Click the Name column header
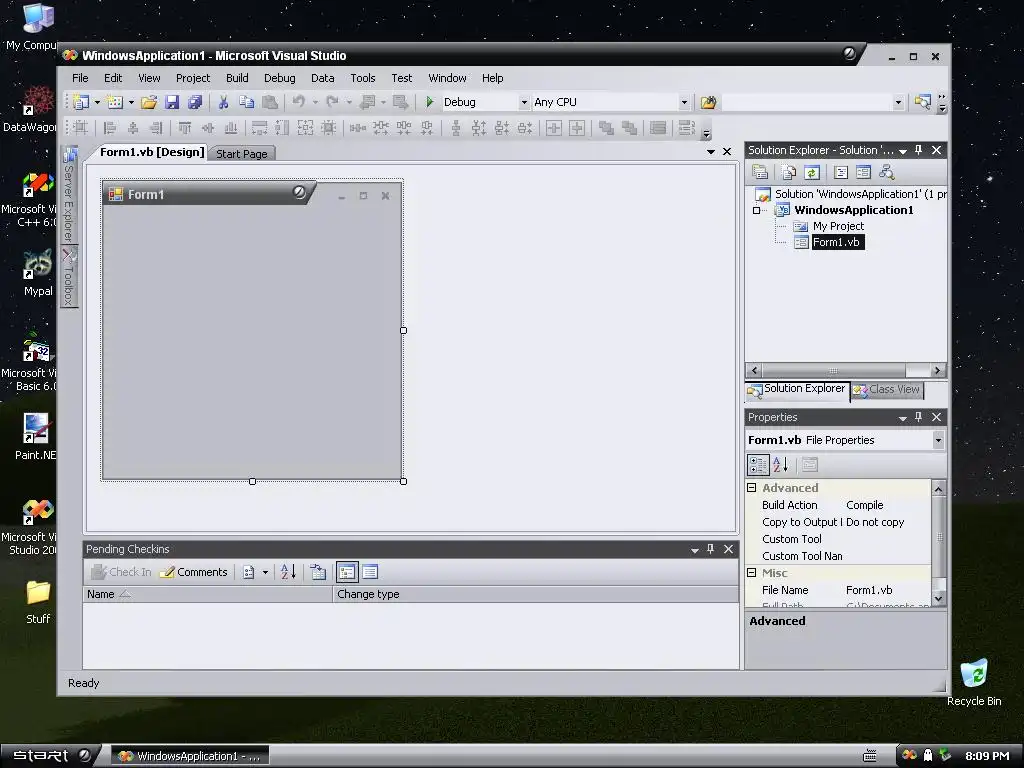The height and width of the screenshot is (768, 1024). click(x=208, y=594)
